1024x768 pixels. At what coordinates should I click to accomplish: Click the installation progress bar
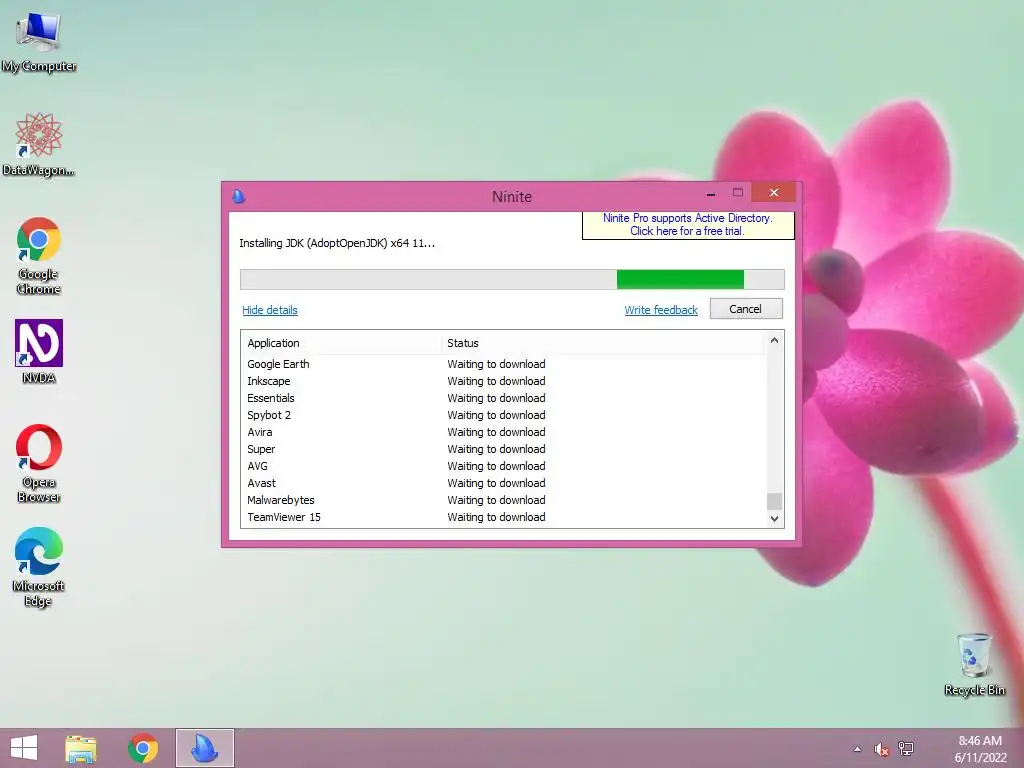click(512, 280)
